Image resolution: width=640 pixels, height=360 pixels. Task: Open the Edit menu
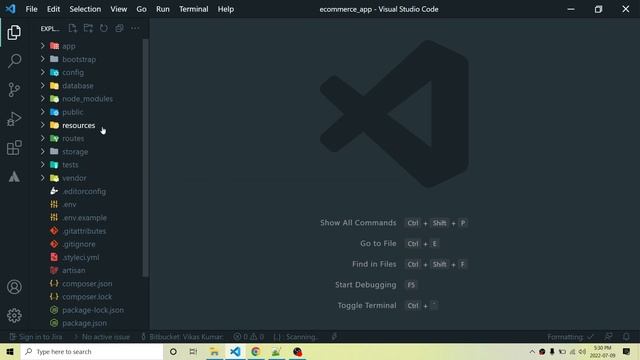pyautogui.click(x=53, y=9)
